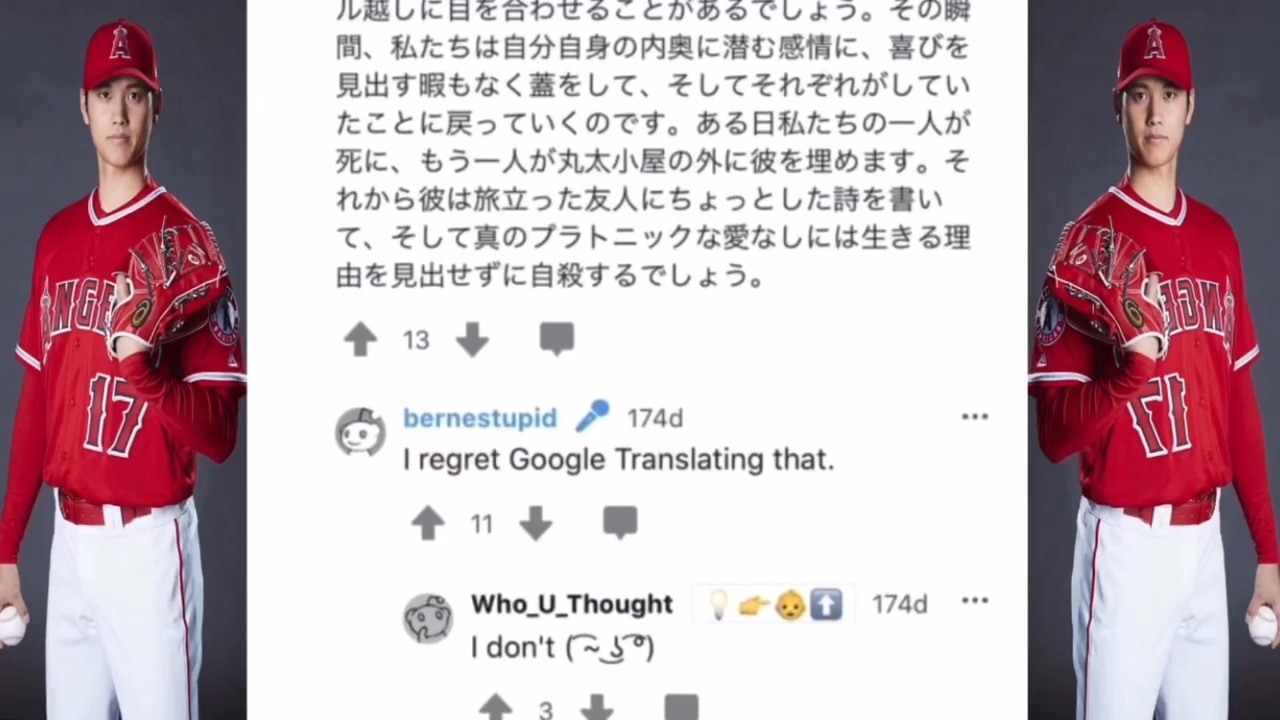Downvote the Japanese text comment
The width and height of the screenshot is (1280, 720).
pyautogui.click(x=472, y=340)
